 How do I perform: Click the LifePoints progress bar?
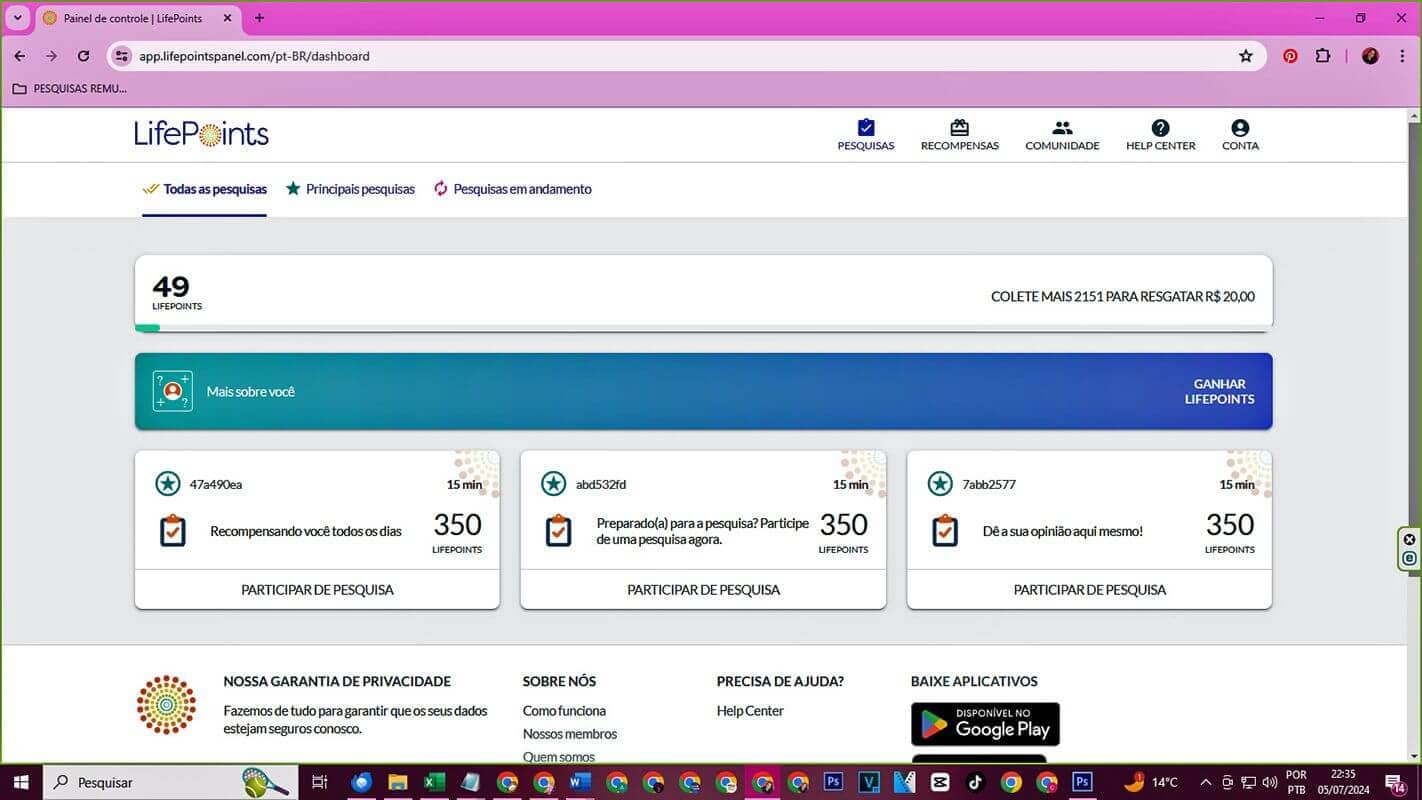pyautogui.click(x=703, y=328)
